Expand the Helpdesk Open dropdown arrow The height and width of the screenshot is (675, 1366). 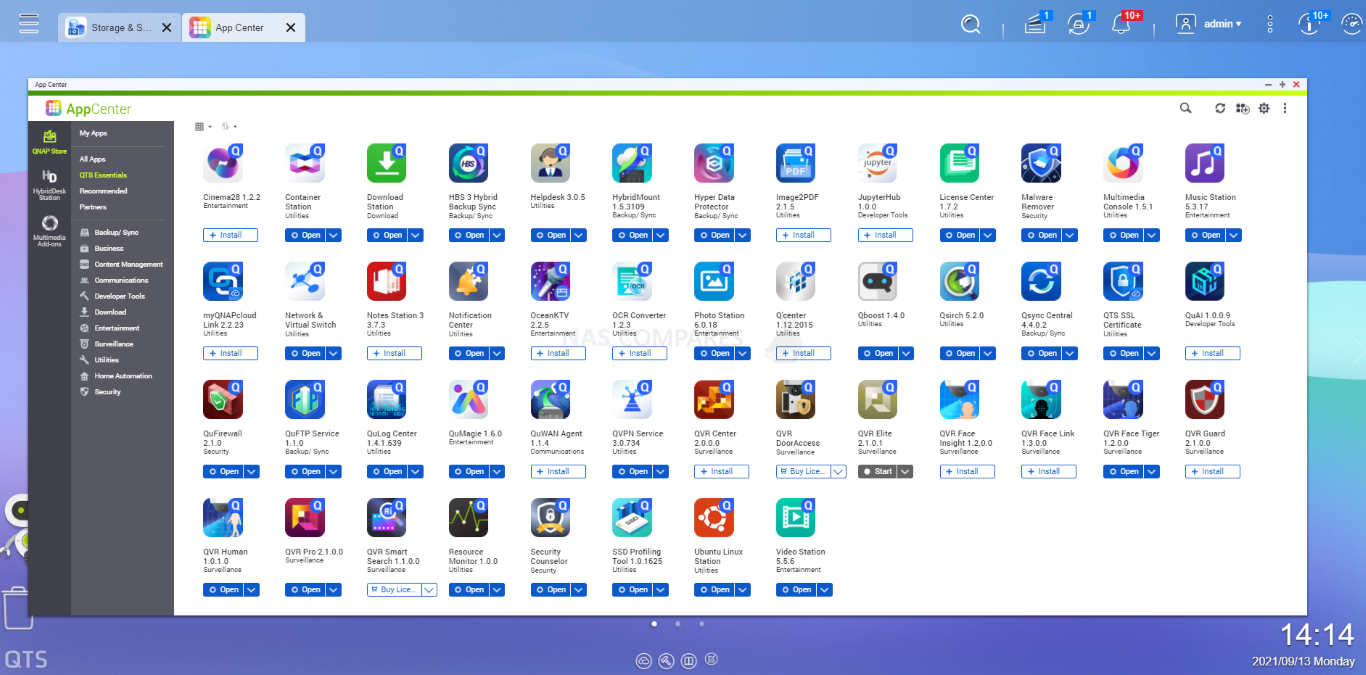(x=580, y=235)
